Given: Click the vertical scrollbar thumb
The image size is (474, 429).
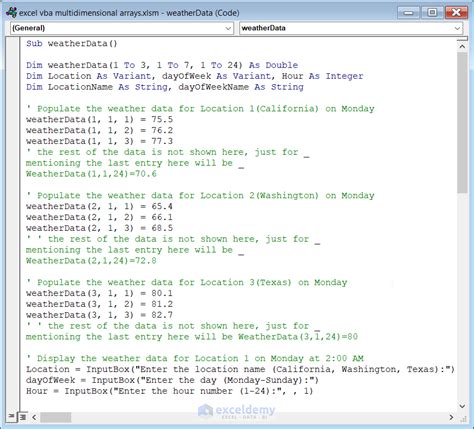Looking at the screenshot, I should (x=462, y=122).
